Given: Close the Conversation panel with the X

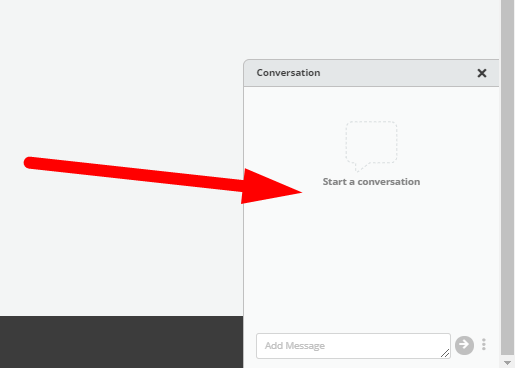Looking at the screenshot, I should pyautogui.click(x=482, y=73).
